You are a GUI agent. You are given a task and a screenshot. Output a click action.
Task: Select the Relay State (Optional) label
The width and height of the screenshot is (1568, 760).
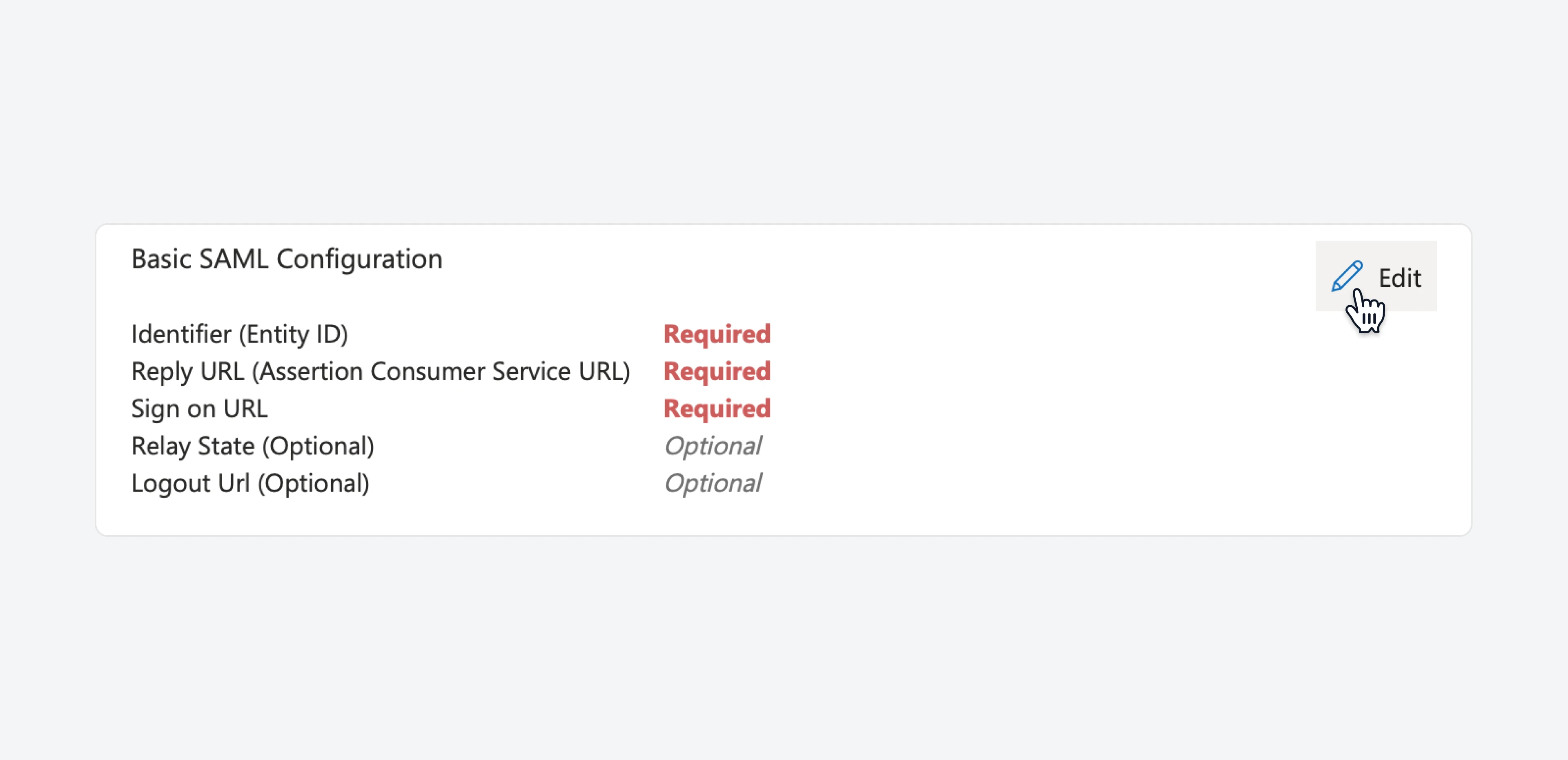pos(253,446)
